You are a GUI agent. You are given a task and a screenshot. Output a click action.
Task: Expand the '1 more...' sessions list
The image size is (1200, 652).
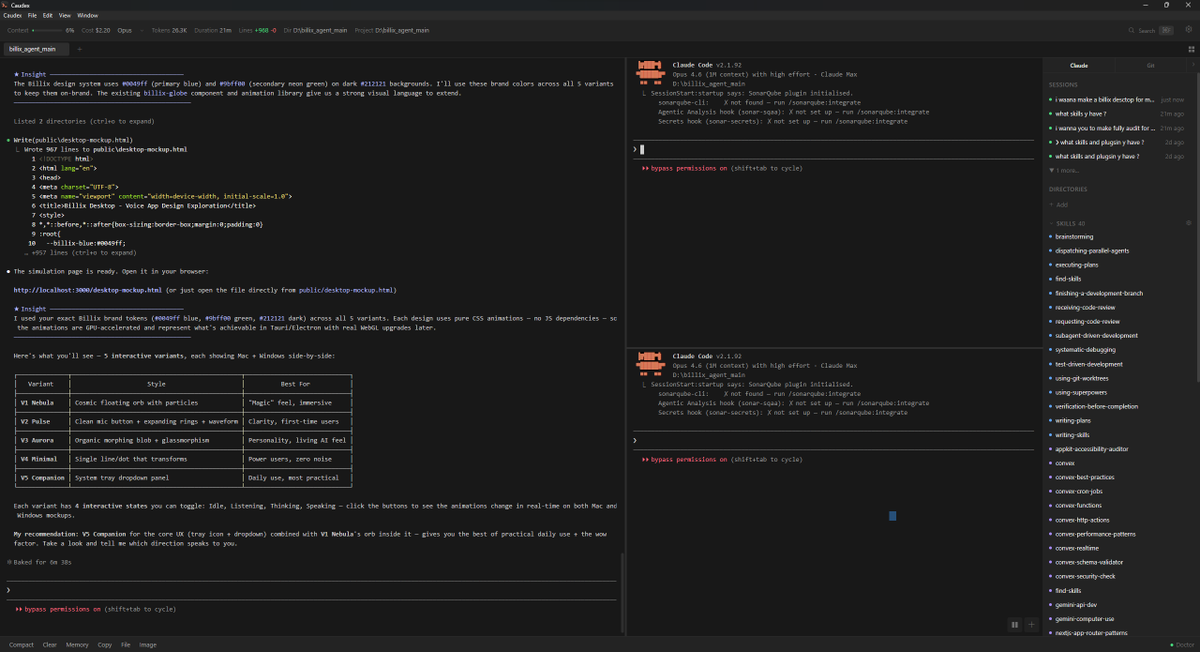(1065, 170)
